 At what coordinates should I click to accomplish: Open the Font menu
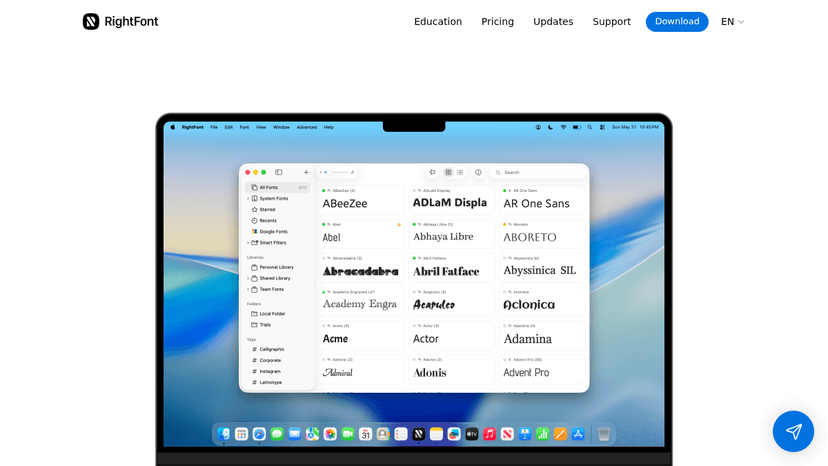244,127
